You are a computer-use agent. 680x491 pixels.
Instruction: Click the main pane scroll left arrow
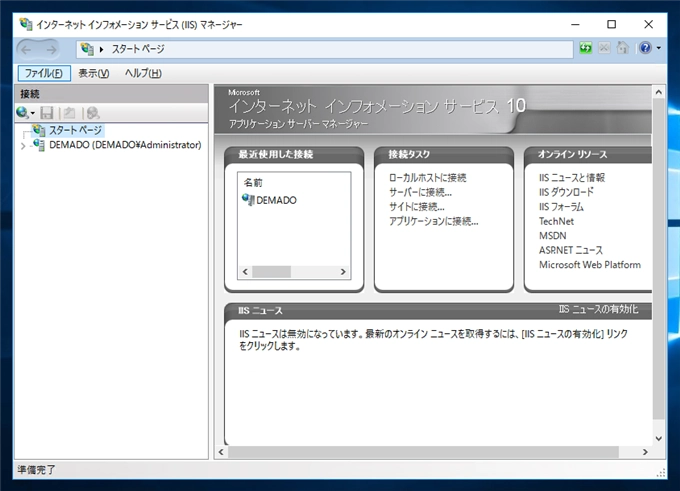point(221,452)
